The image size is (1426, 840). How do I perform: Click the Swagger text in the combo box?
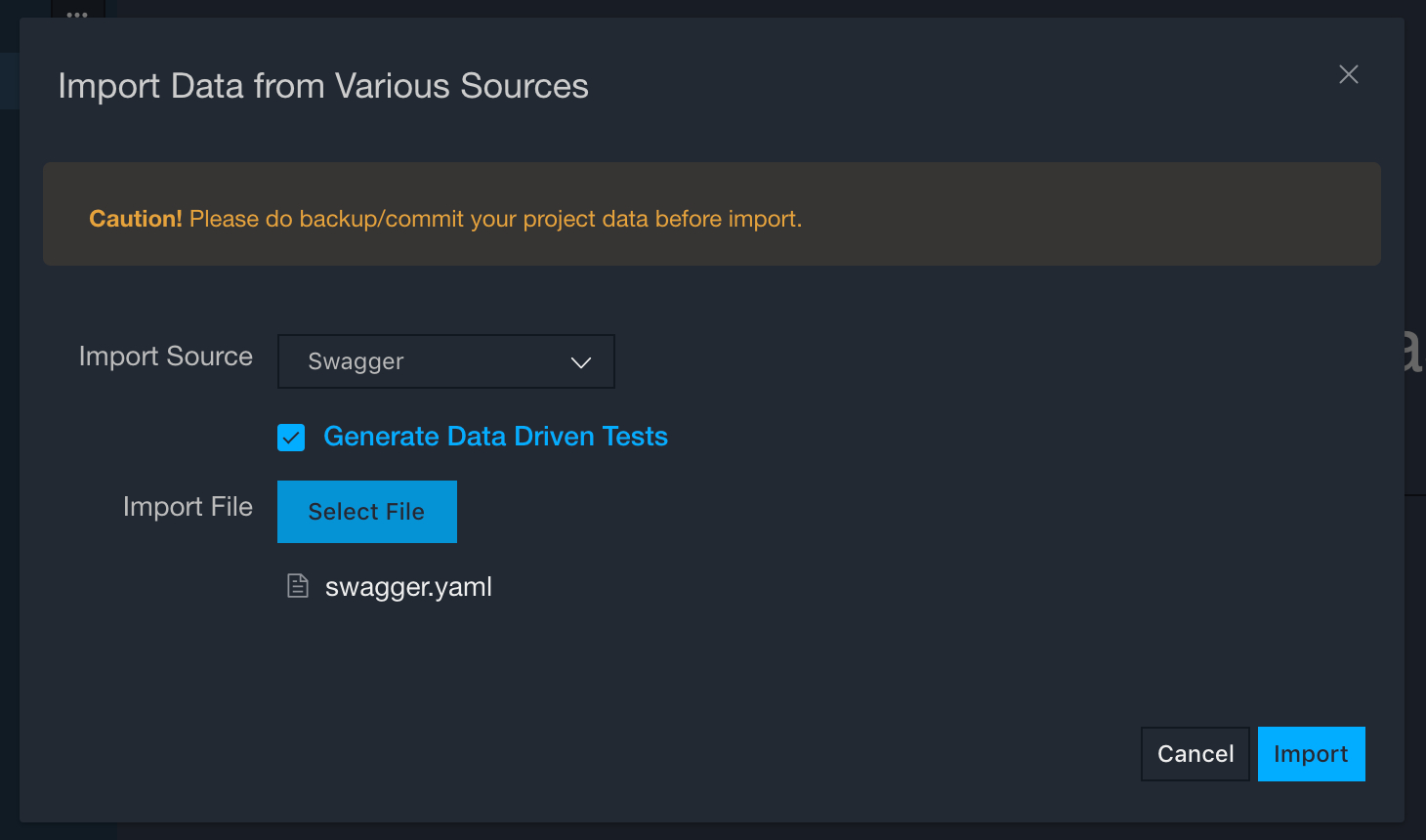356,361
